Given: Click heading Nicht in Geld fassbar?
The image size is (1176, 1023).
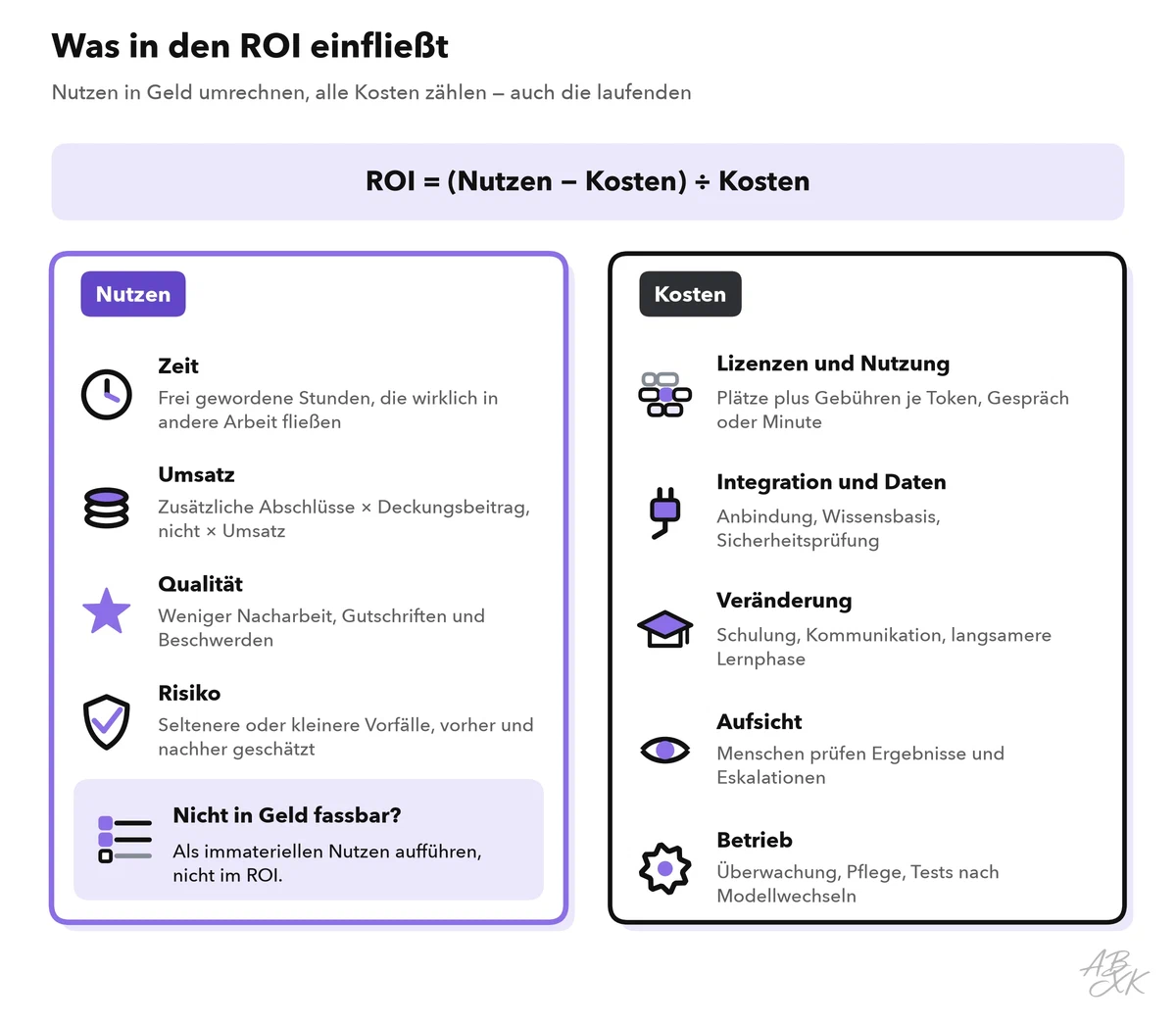Looking at the screenshot, I should coord(287,815).
